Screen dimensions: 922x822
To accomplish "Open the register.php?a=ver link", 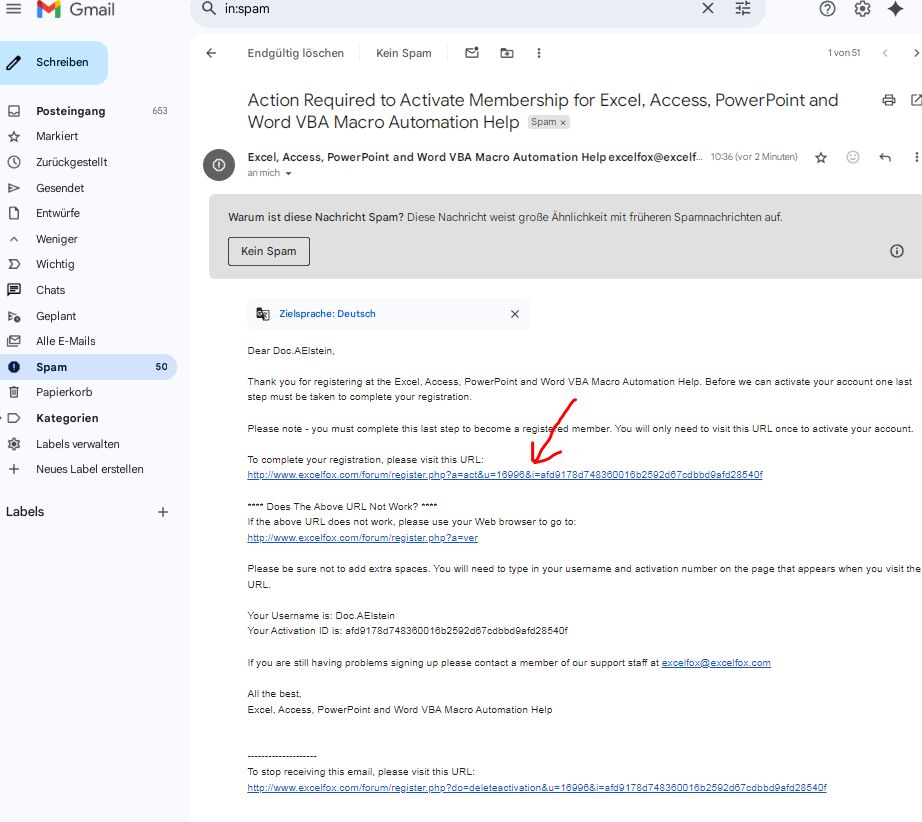I will pyautogui.click(x=362, y=538).
